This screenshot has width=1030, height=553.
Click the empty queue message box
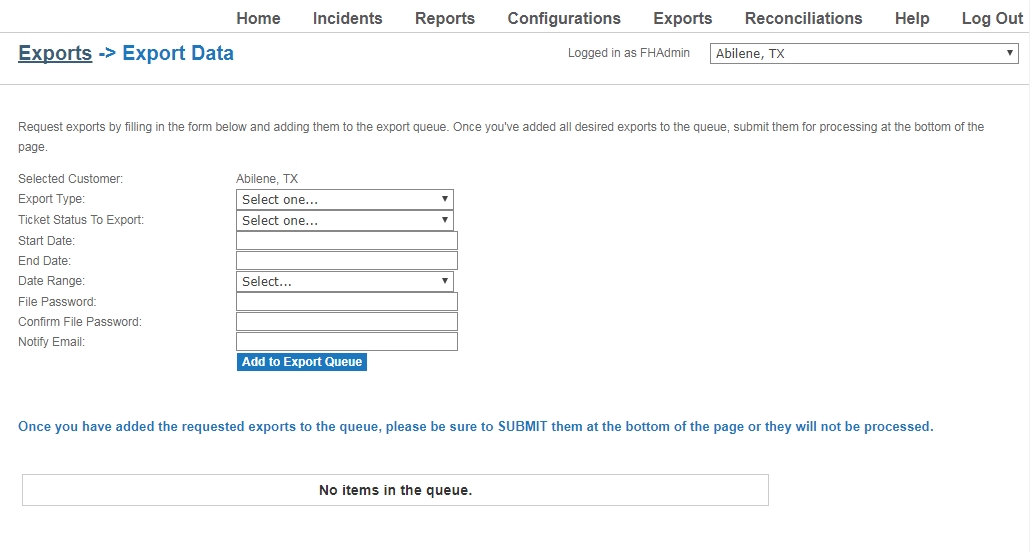click(x=395, y=490)
